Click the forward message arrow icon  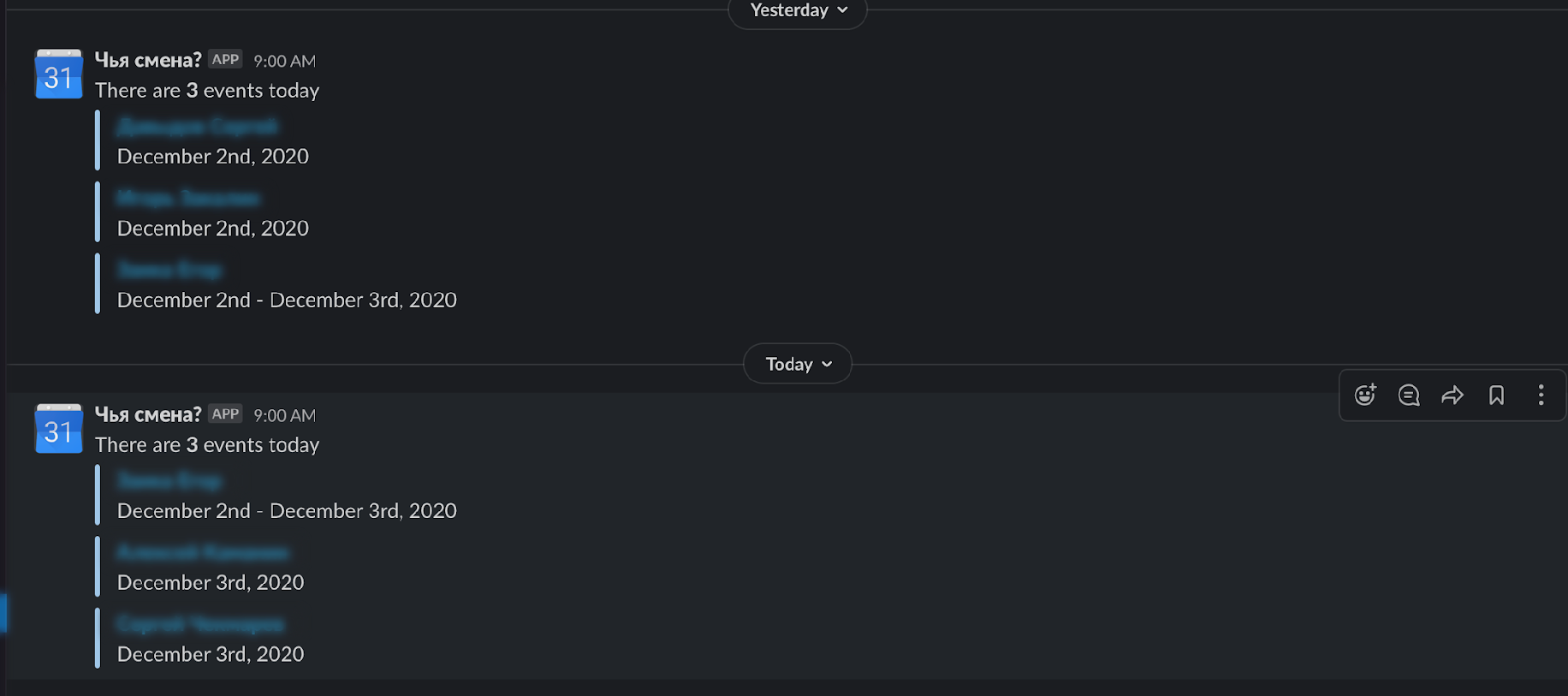[1452, 395]
